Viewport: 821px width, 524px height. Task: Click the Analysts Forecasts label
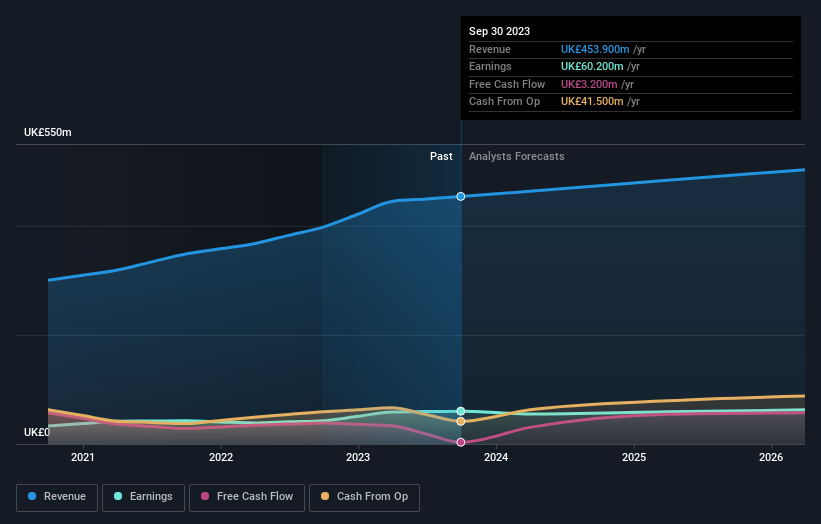pos(517,156)
